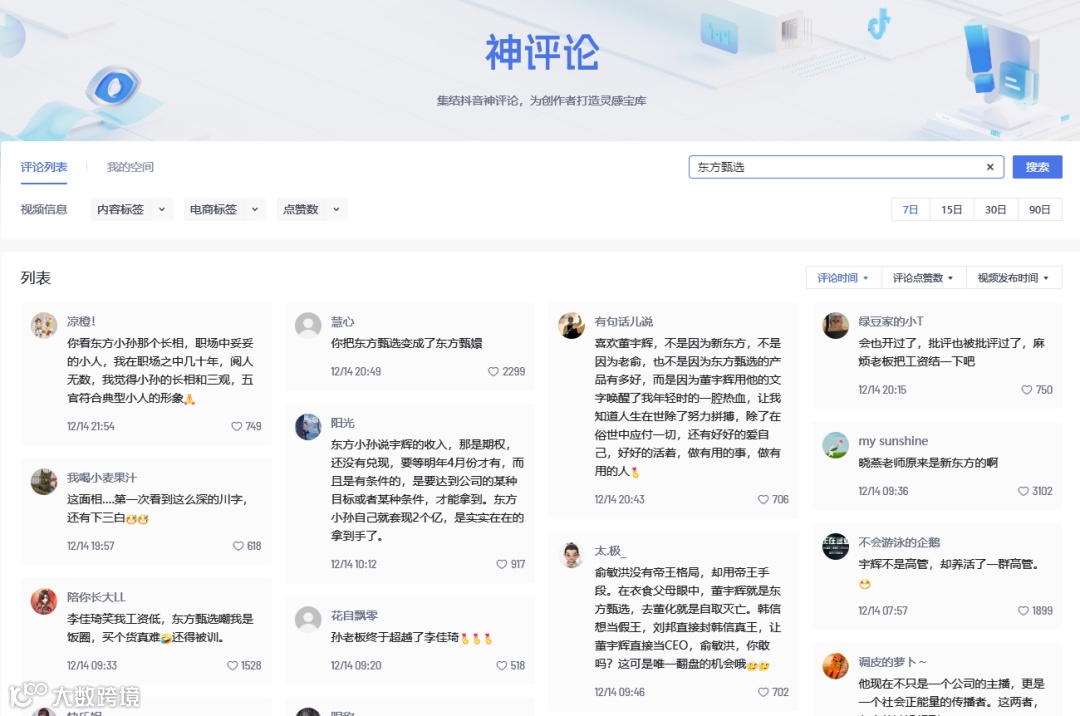Expand the 电商标签 dropdown

[x=225, y=209]
